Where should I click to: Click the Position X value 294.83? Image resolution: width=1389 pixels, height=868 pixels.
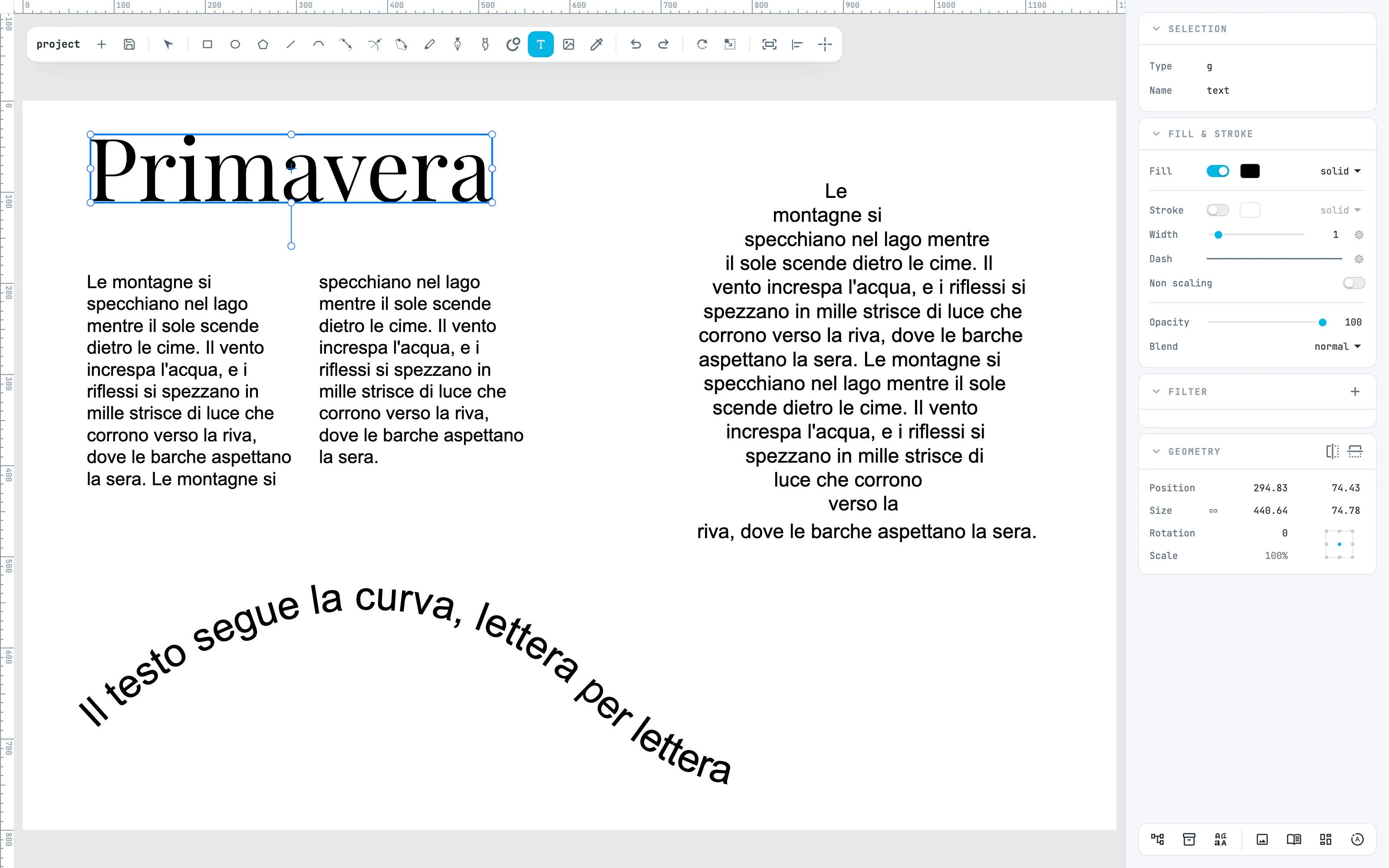click(1270, 488)
